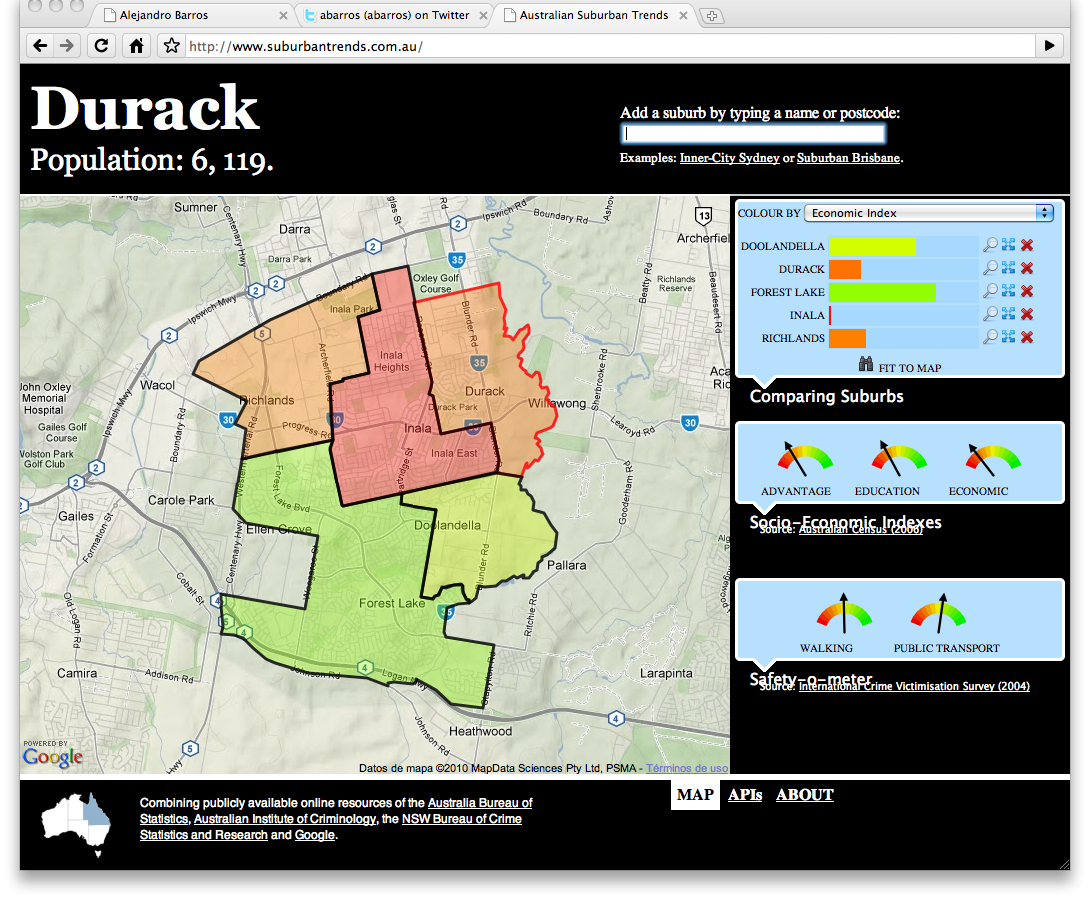Remove Richlands with the red X
The image size is (1090, 900).
pos(1027,336)
